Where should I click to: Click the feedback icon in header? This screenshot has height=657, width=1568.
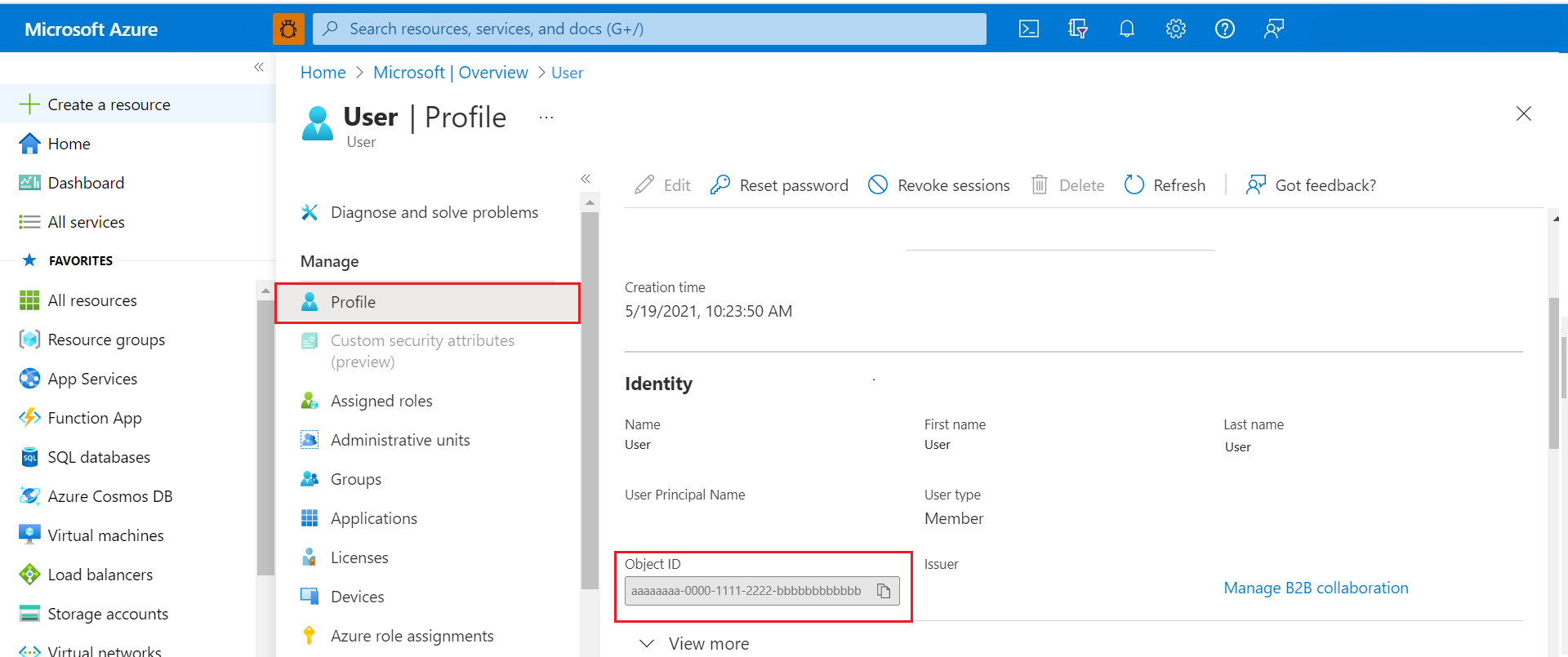1274,29
